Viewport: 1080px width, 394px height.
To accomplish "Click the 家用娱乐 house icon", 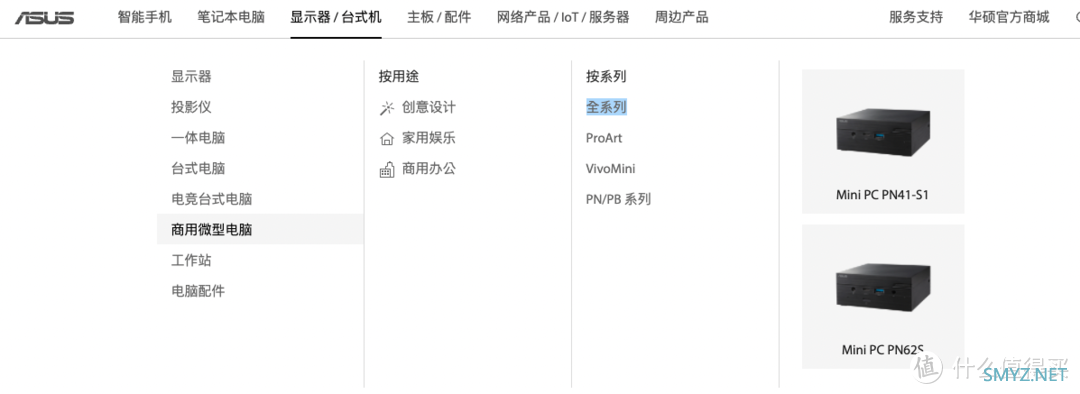I will (x=387, y=139).
